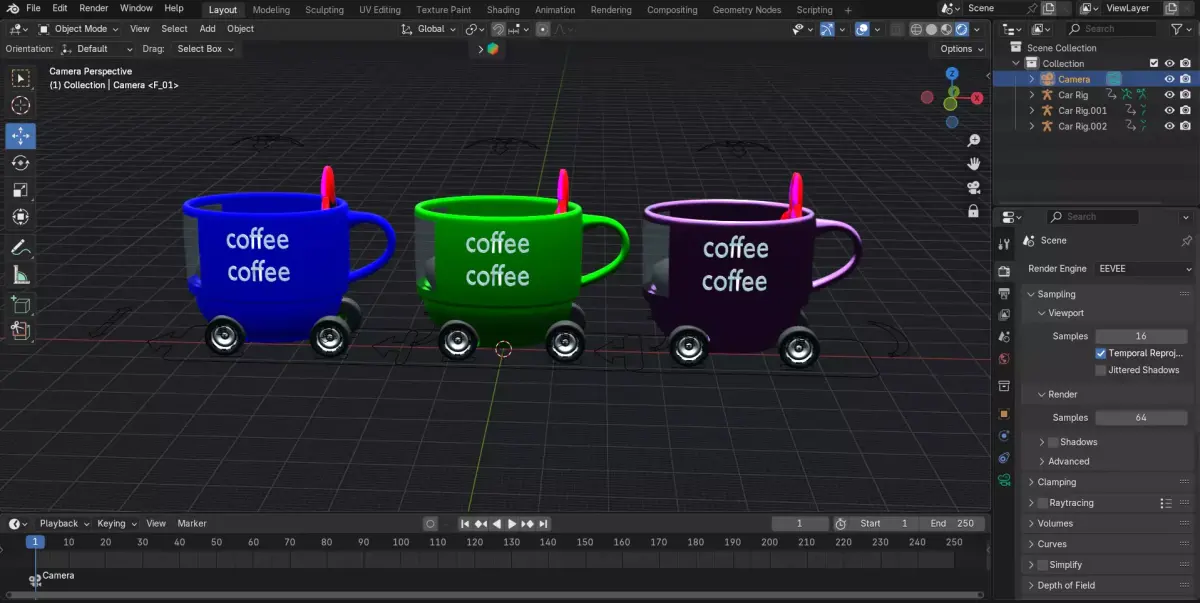Open the Default orientation dropdown
Viewport: 1200px width, 603px height.
pyautogui.click(x=97, y=48)
